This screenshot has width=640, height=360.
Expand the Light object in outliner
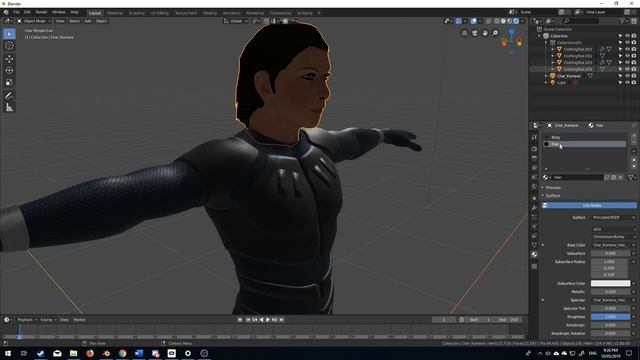click(x=546, y=82)
